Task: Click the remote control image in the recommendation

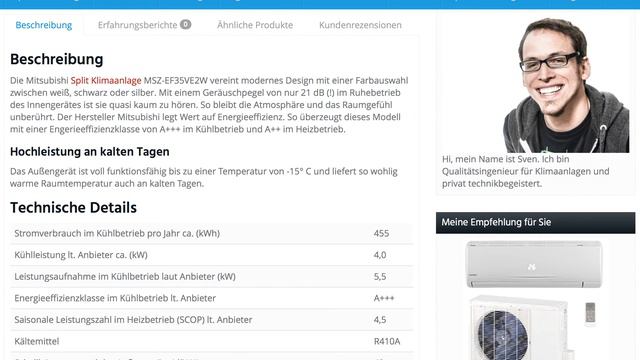Action: click(x=590, y=313)
